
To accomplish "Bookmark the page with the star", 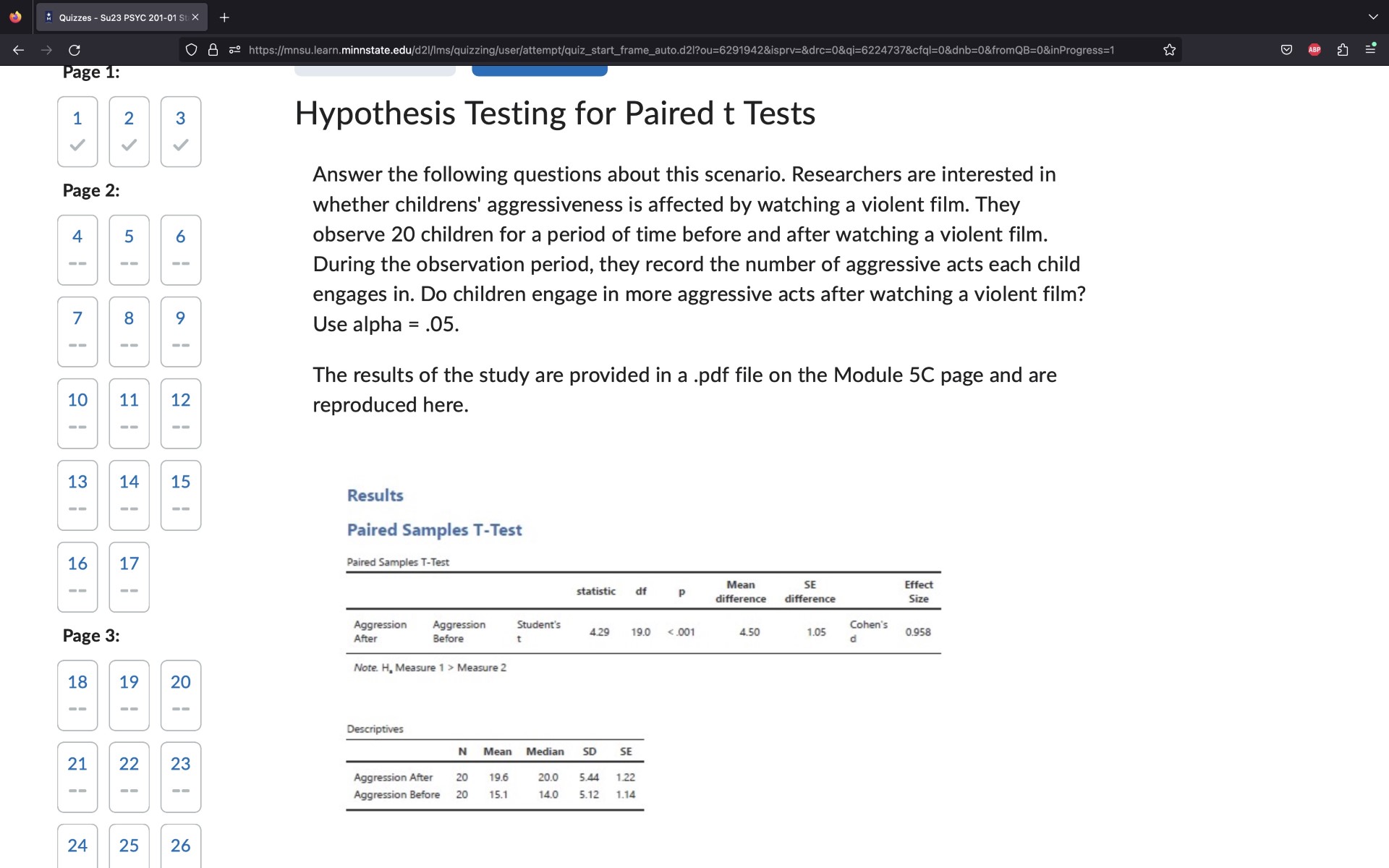I will [x=1169, y=50].
